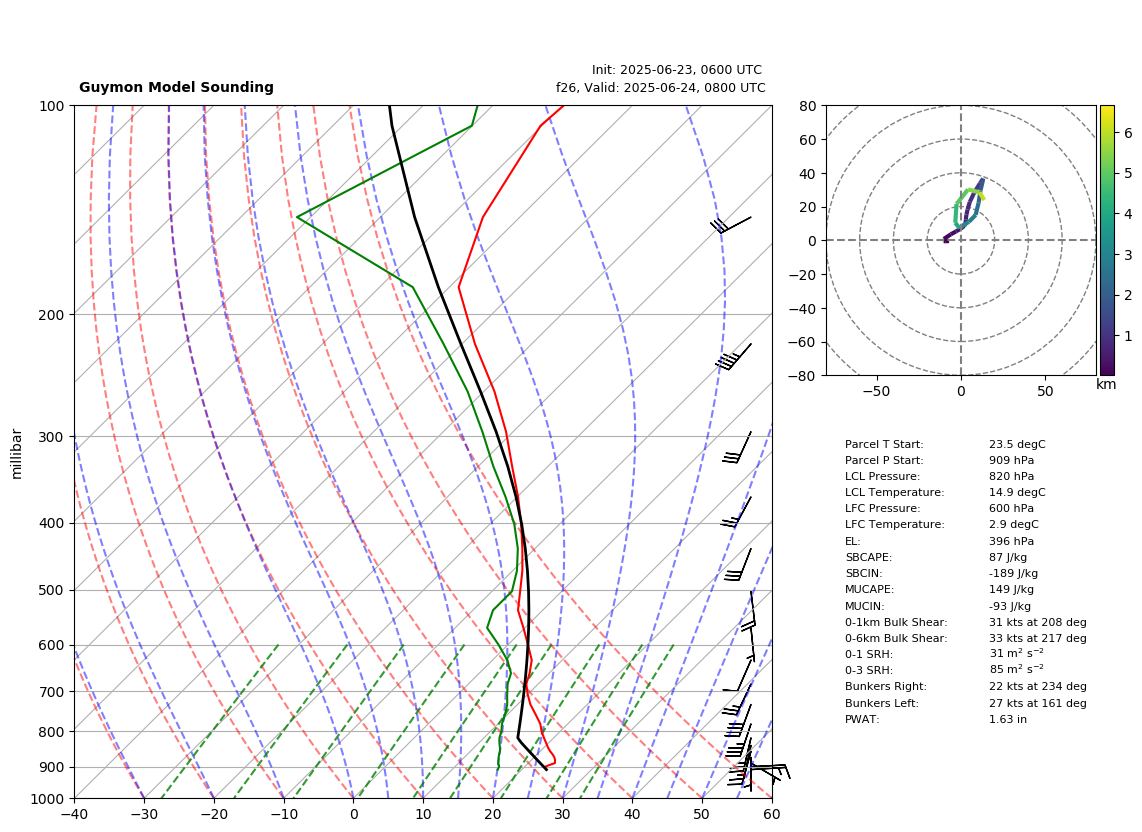Image resolution: width=1142 pixels, height=832 pixels.
Task: Click the "Bunkers Left:" label
Action: tap(882, 703)
